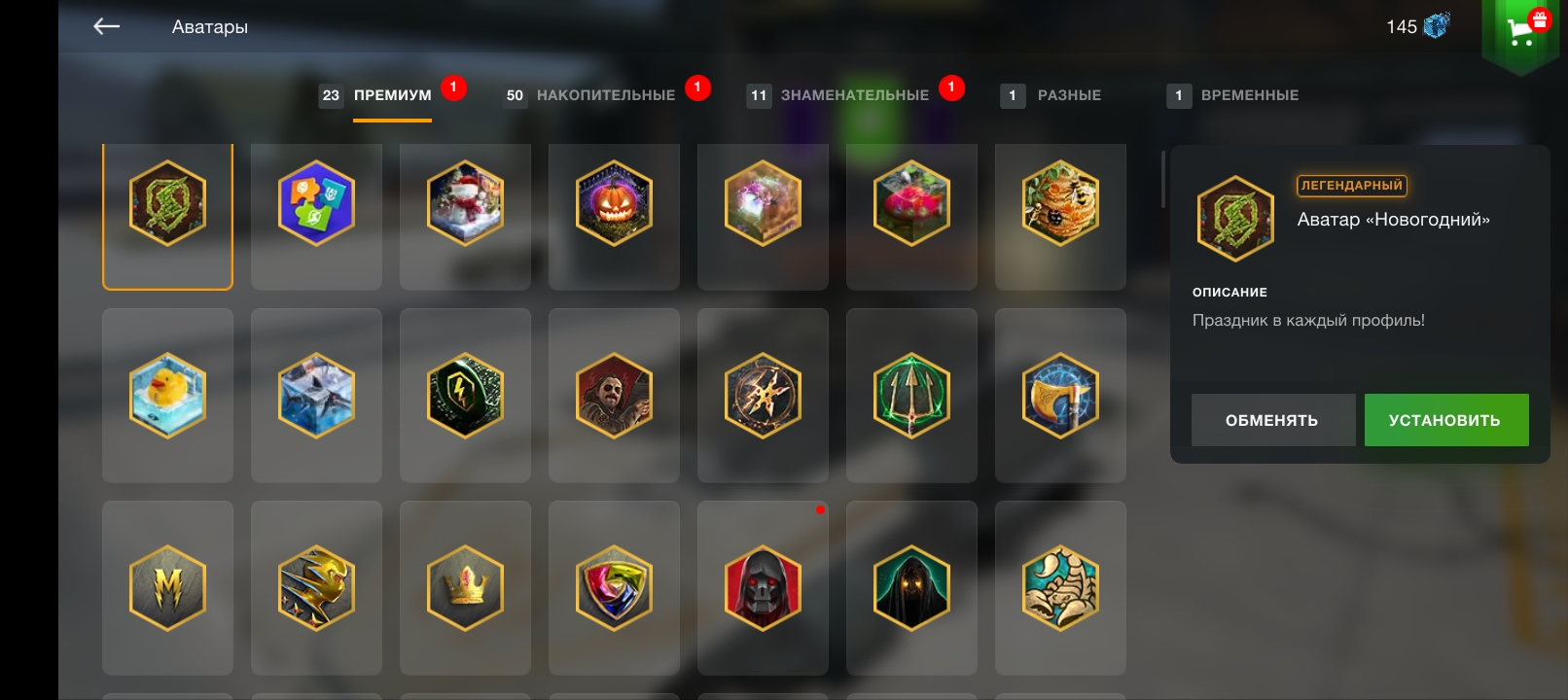Screen dimensions: 1568x700
Task: Pick the yellow rubber duck avatar
Action: (167, 396)
